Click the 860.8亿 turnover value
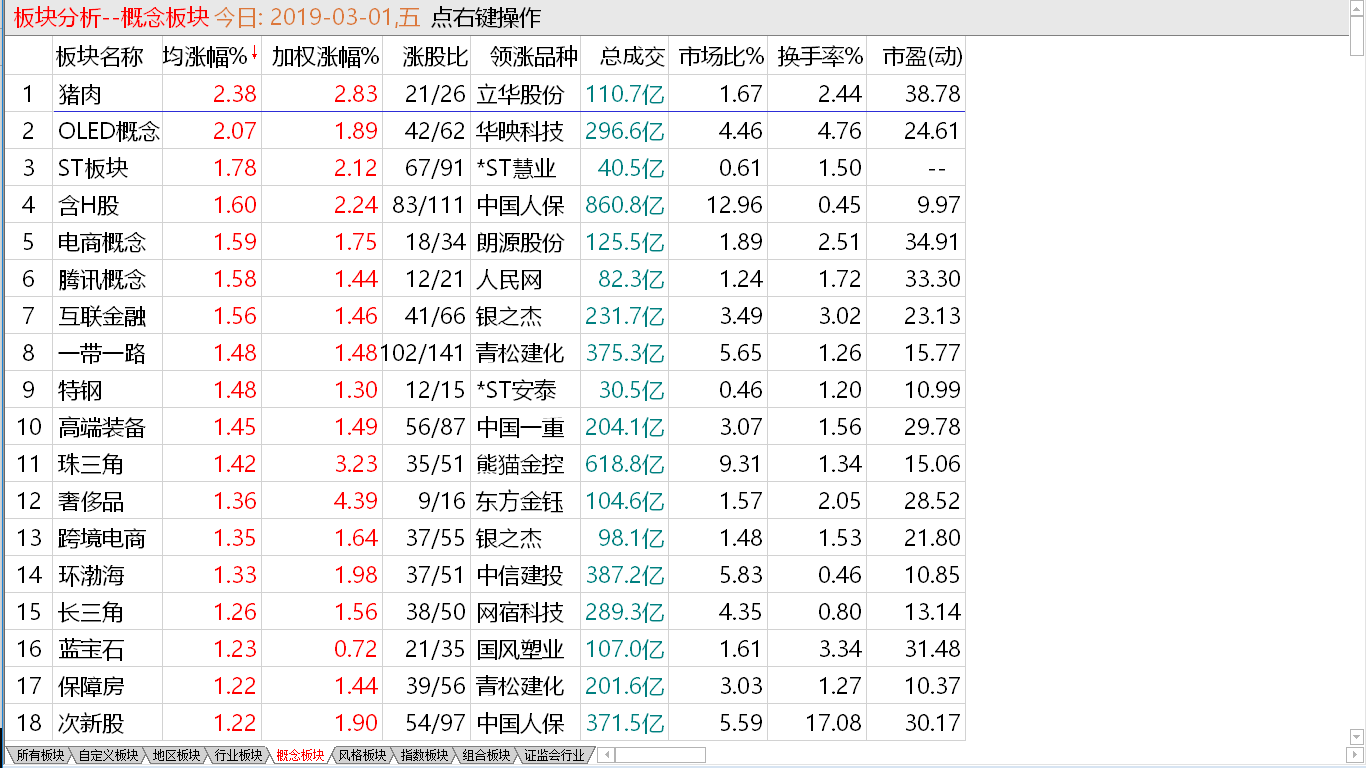This screenshot has width=1366, height=768. [x=626, y=205]
